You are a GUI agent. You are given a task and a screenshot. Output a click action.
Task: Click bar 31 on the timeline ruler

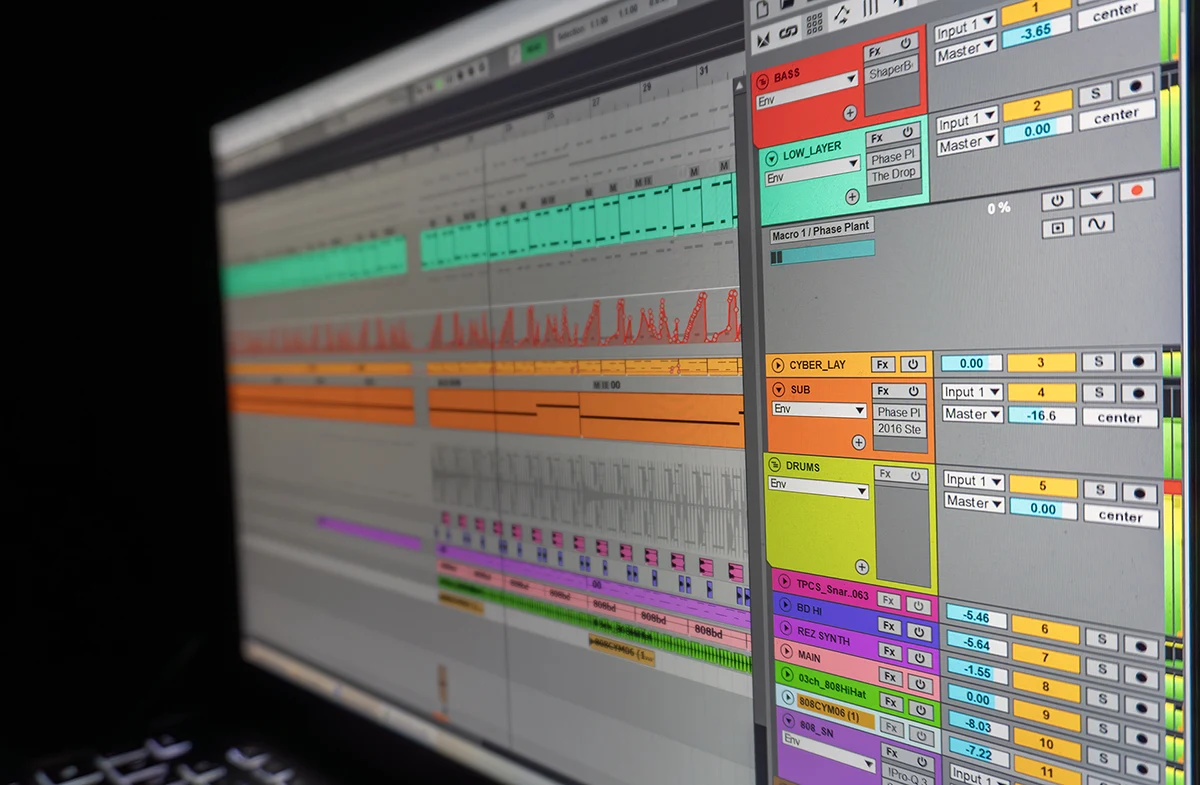click(704, 71)
